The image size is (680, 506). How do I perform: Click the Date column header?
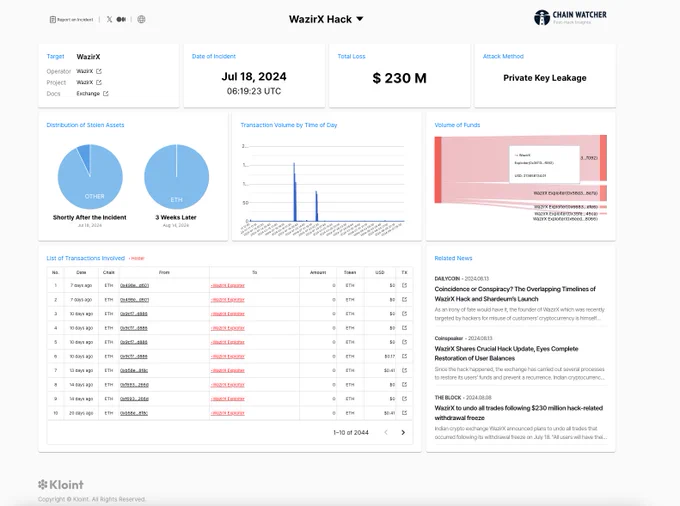point(81,272)
